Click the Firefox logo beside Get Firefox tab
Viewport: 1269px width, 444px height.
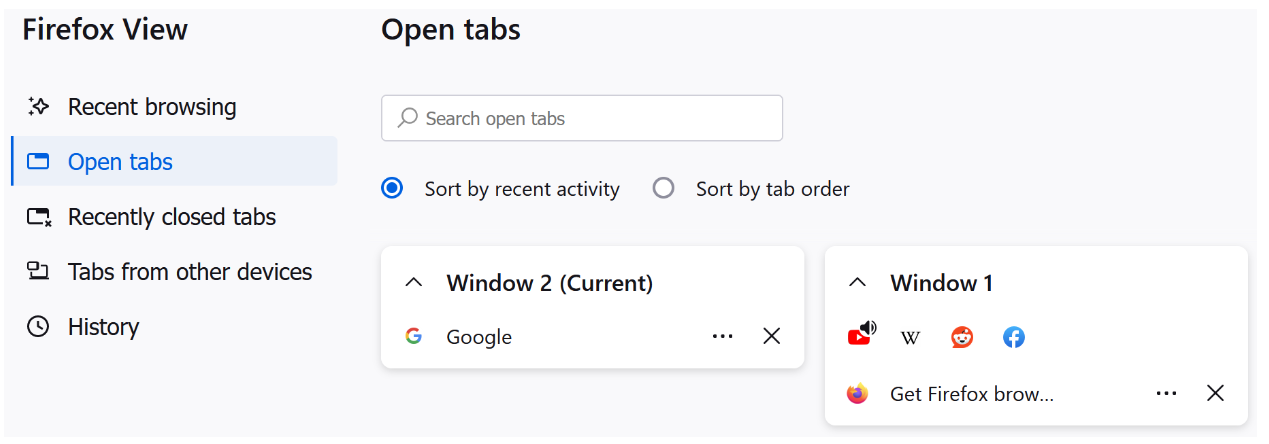click(x=857, y=394)
